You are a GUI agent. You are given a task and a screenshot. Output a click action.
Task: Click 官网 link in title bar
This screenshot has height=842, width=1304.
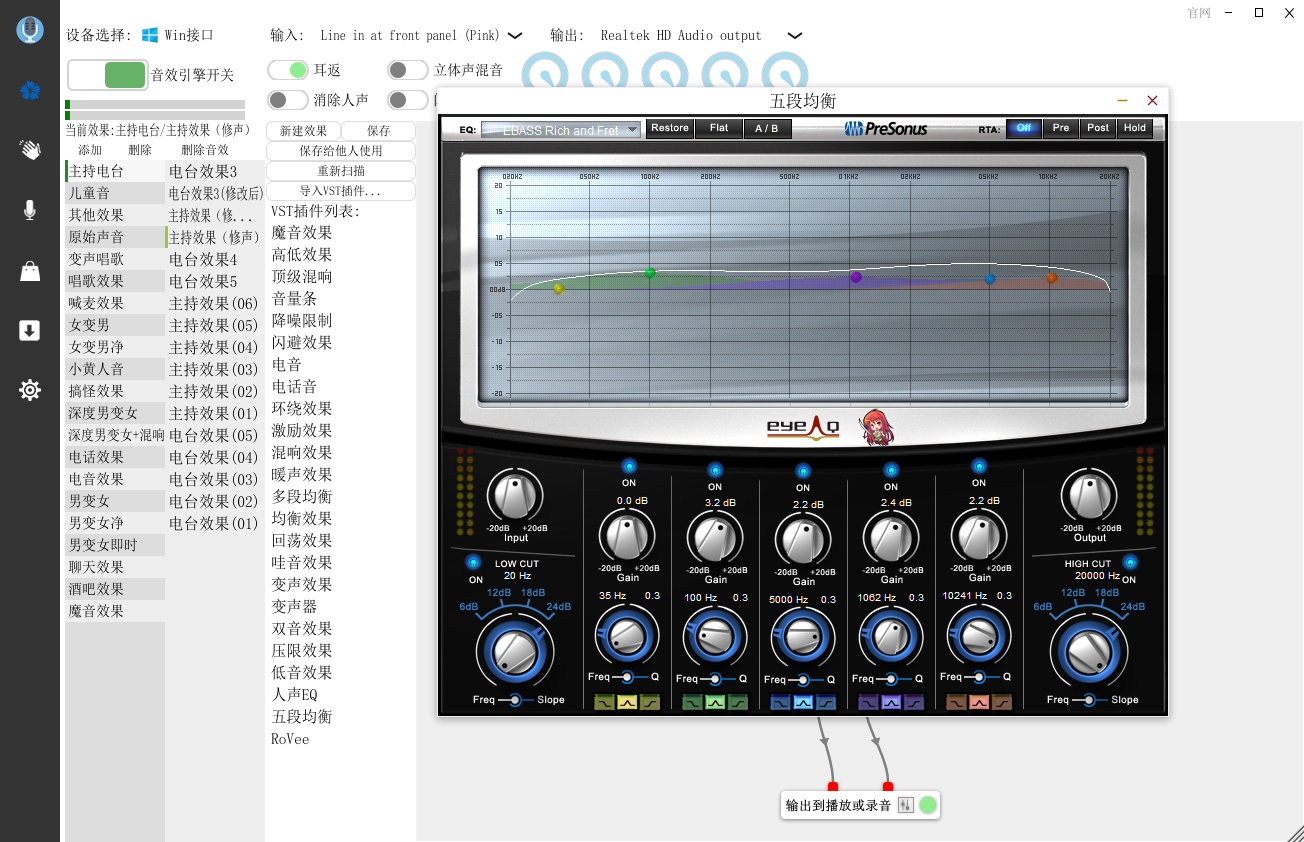pos(1199,13)
